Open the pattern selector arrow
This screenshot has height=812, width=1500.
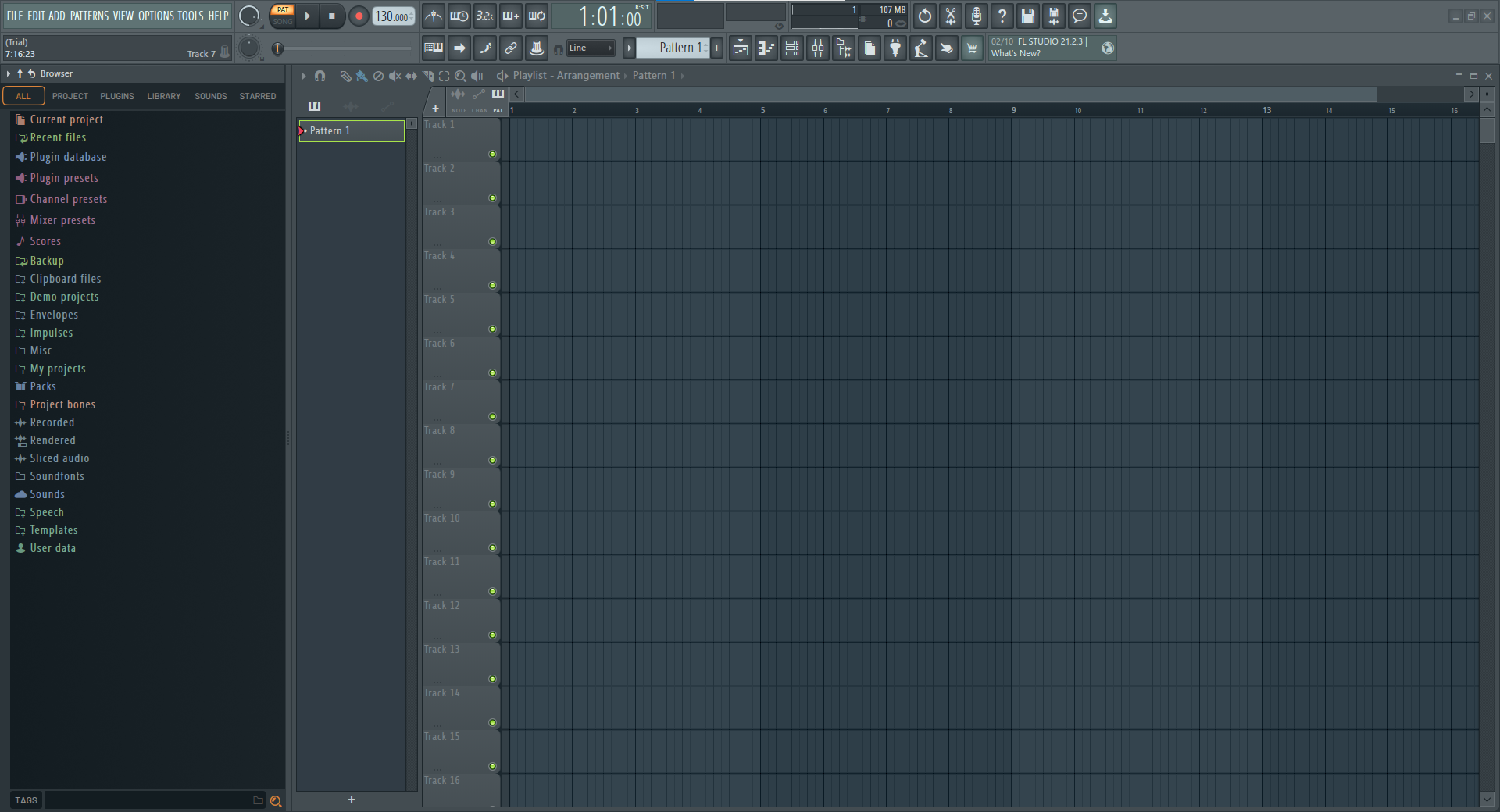tap(630, 48)
